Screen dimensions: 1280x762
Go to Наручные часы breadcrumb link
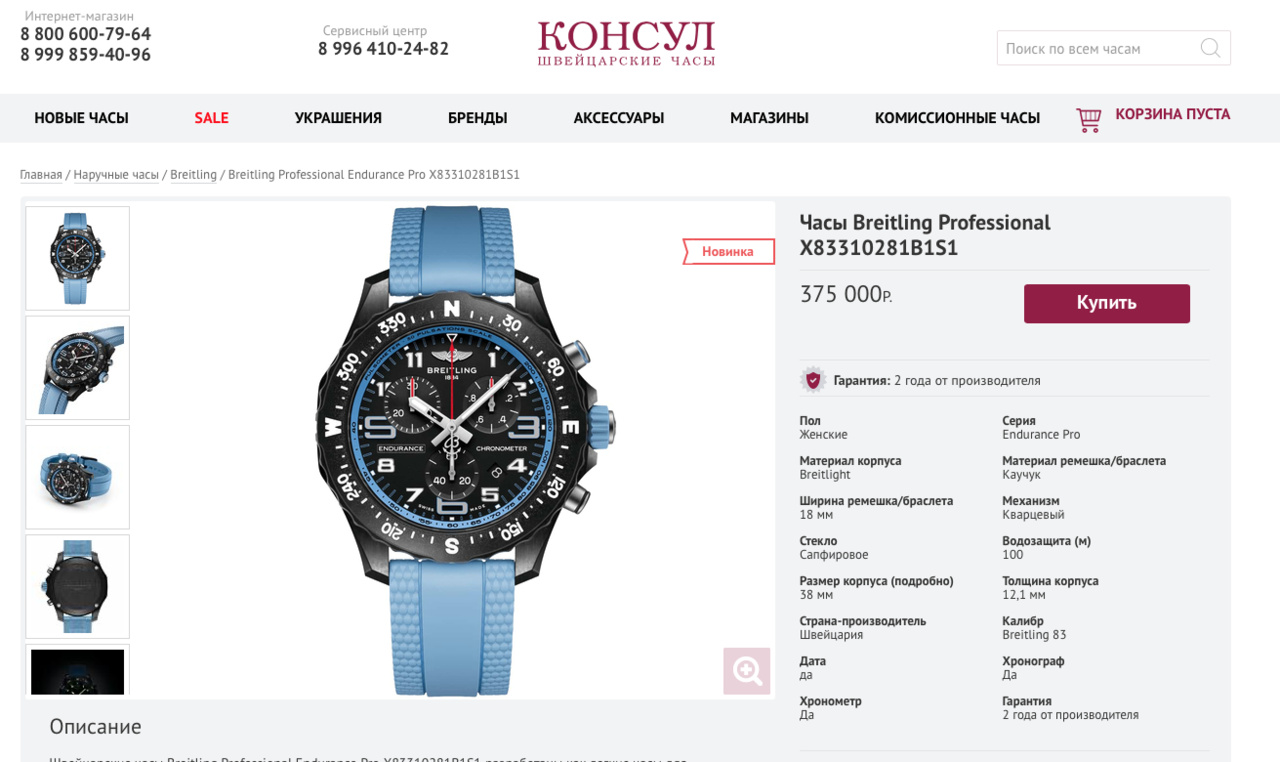(116, 175)
